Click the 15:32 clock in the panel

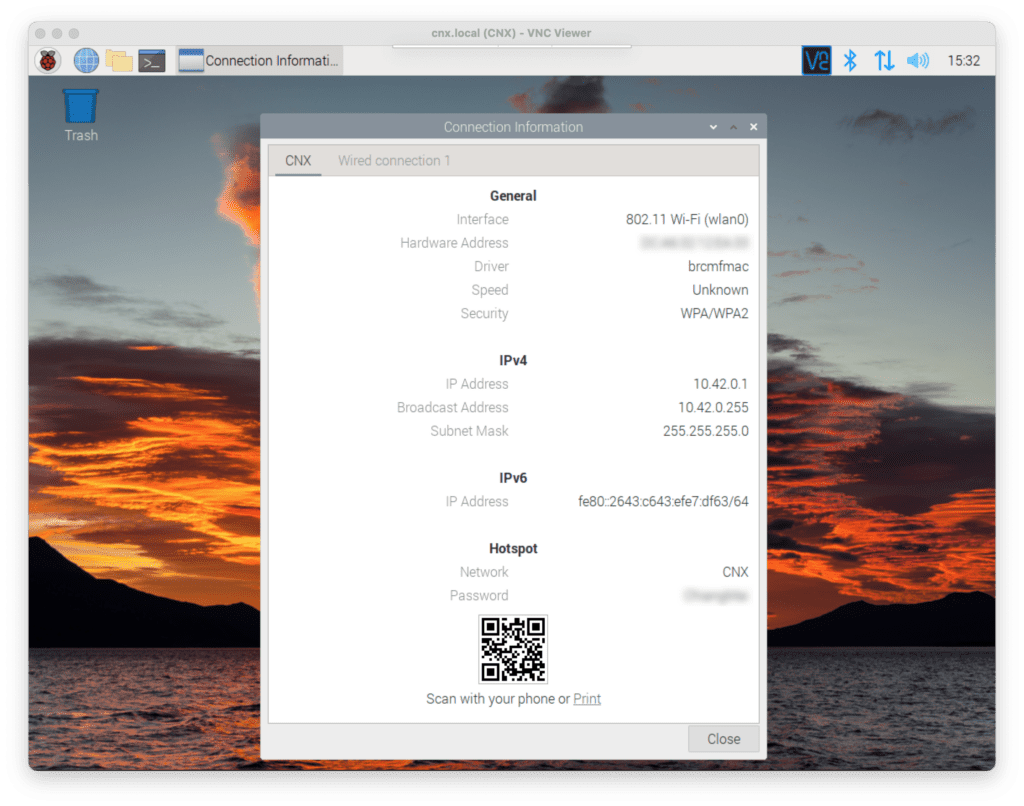(x=963, y=61)
